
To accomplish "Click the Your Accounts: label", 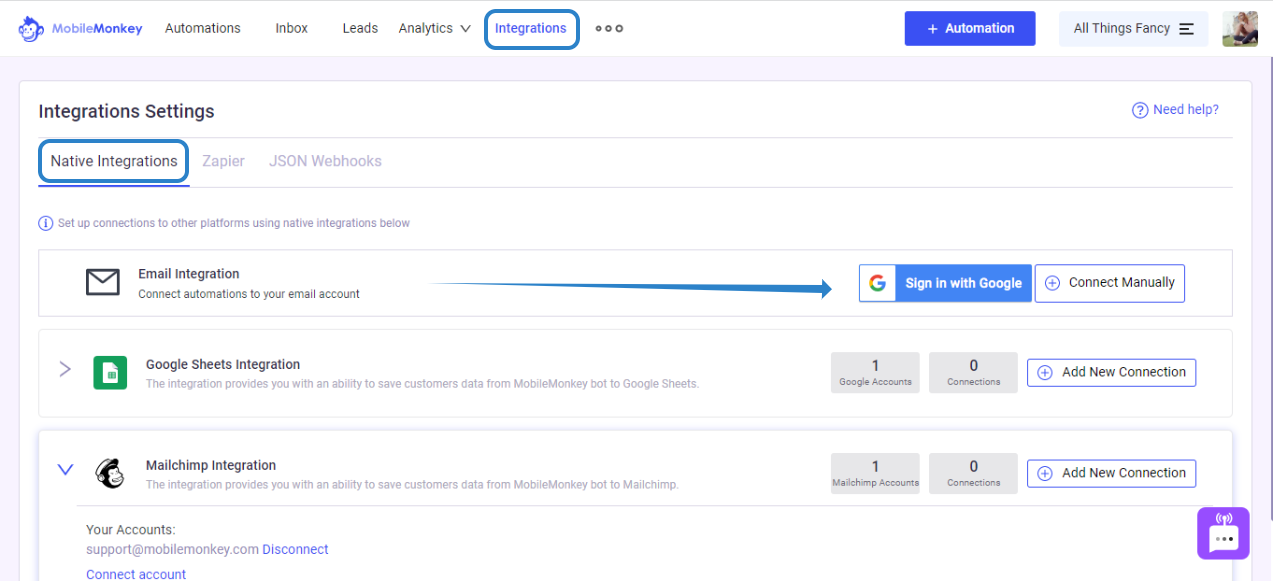I will pos(131,530).
